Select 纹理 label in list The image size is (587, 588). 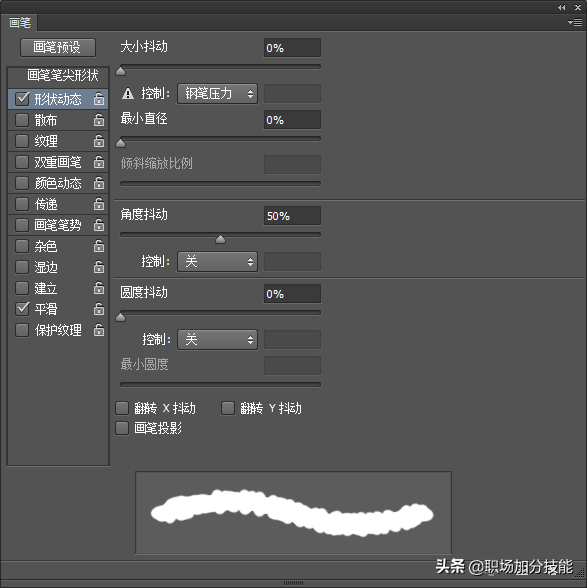point(46,141)
